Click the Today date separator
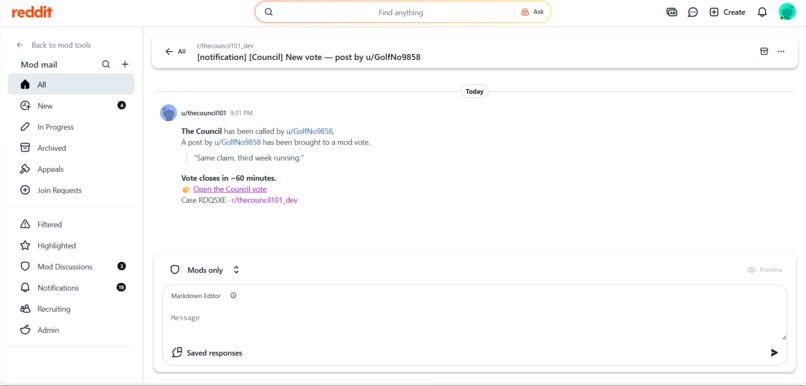The height and width of the screenshot is (386, 806). [x=474, y=91]
